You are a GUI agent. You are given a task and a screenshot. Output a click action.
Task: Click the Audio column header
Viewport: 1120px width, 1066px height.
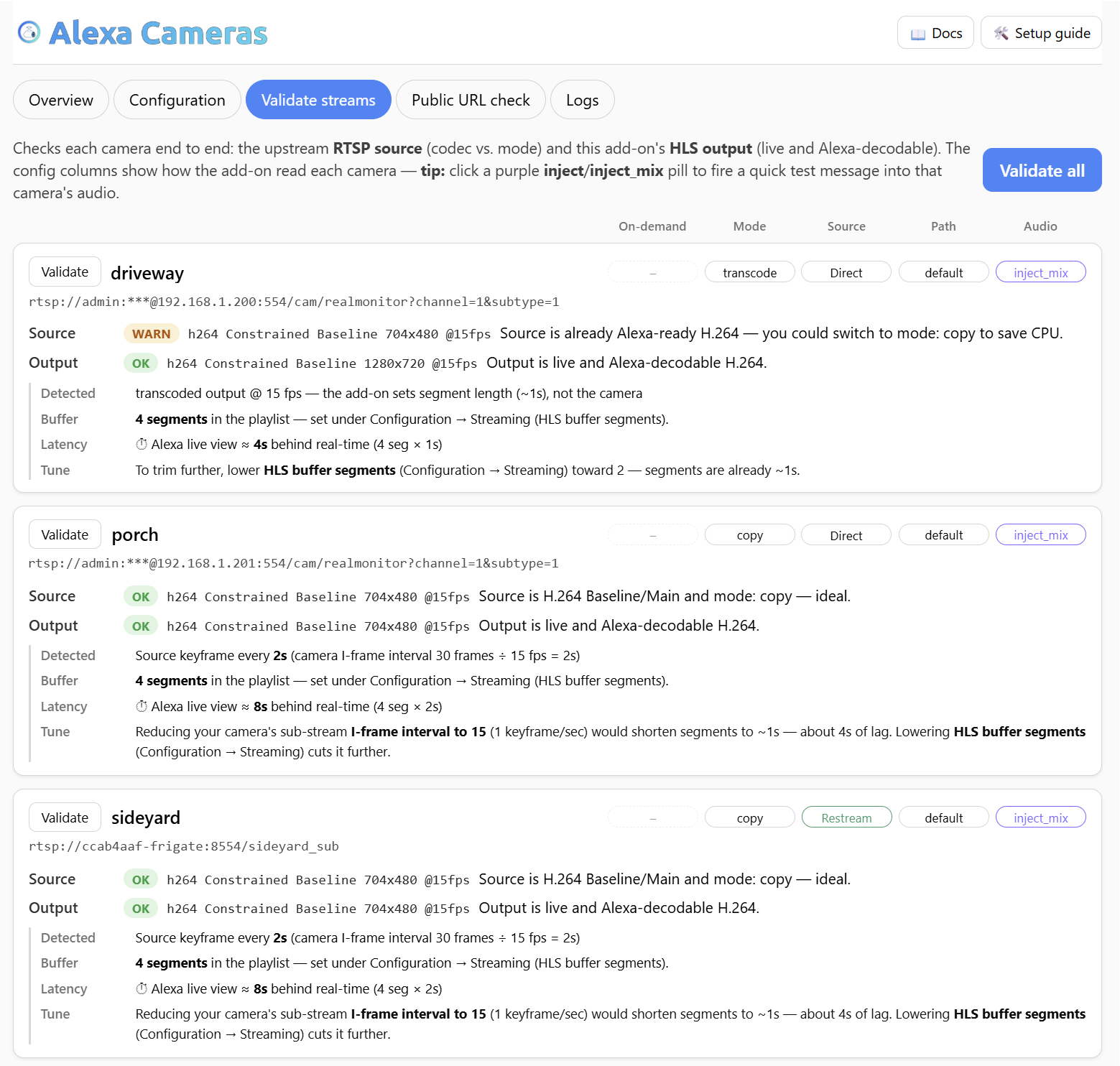(1040, 226)
